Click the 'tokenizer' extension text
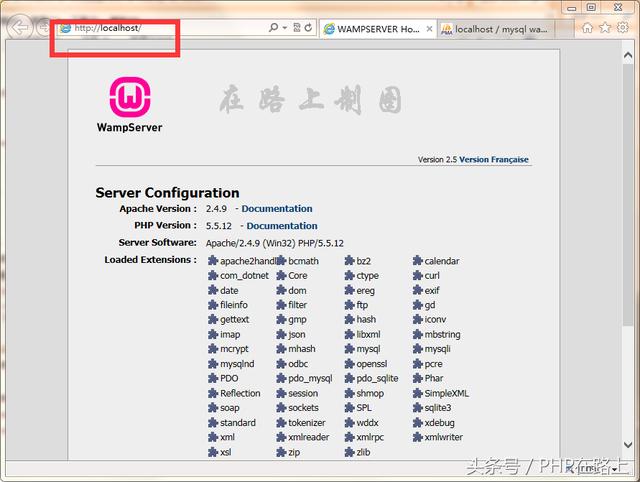This screenshot has width=640, height=482. [x=307, y=422]
